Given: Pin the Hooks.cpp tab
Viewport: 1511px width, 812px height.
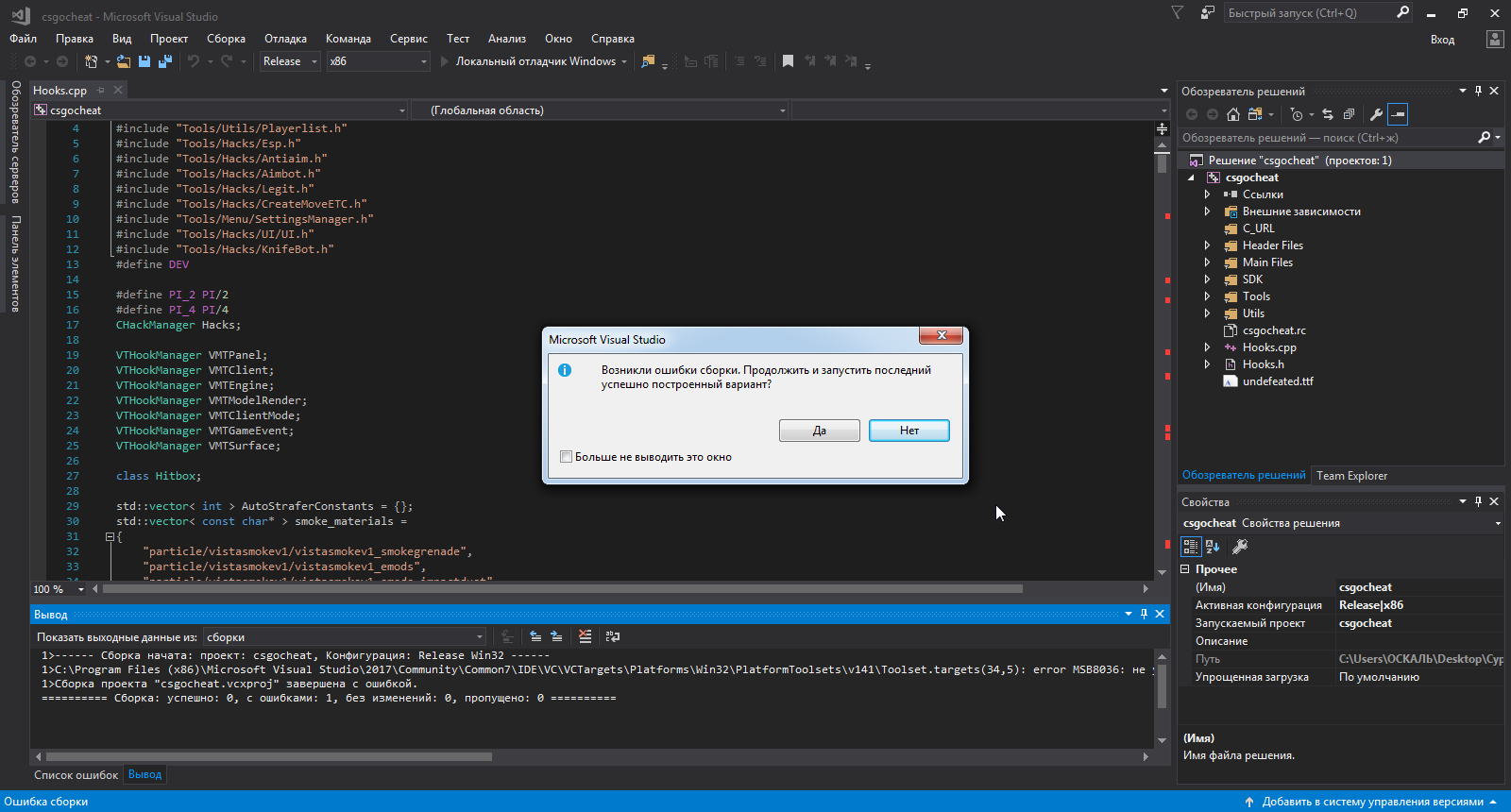Looking at the screenshot, I should (x=101, y=90).
